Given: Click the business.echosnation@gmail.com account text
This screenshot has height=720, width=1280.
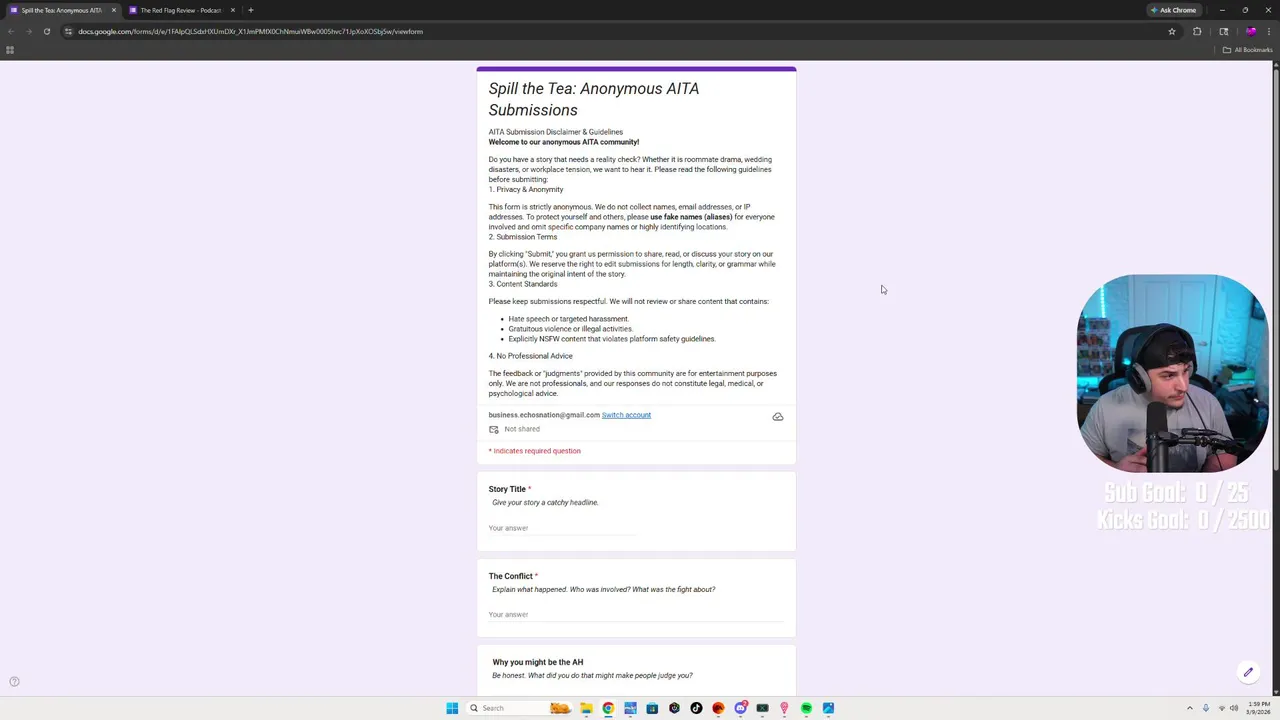Looking at the screenshot, I should click(544, 415).
